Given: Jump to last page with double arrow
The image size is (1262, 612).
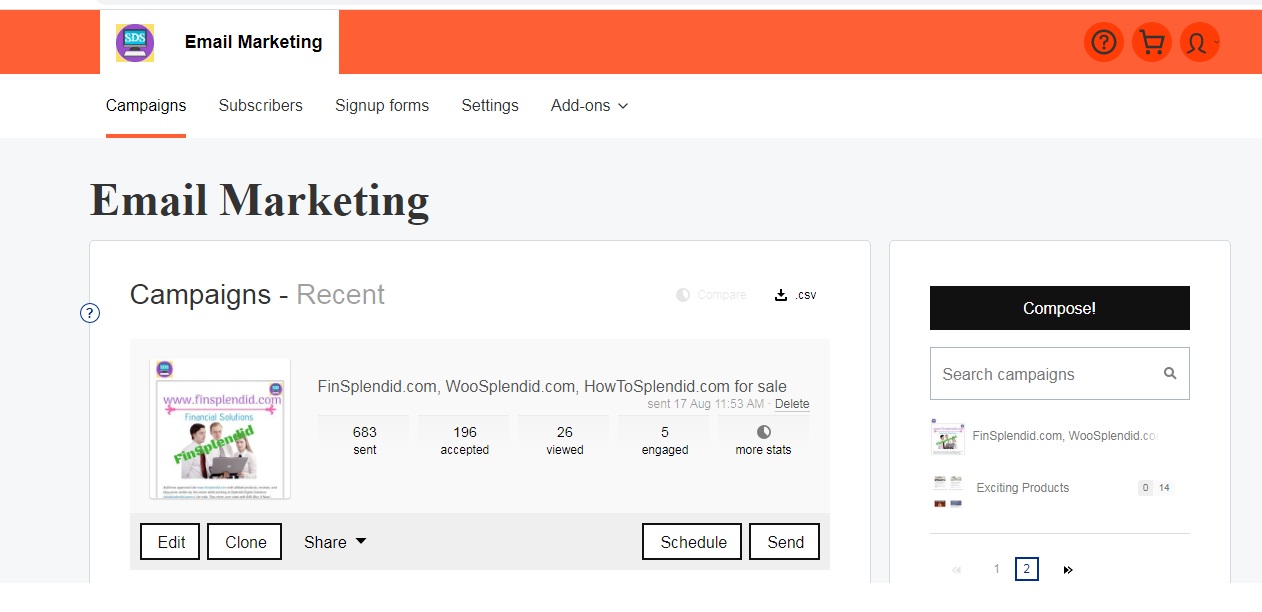Looking at the screenshot, I should (x=1068, y=570).
